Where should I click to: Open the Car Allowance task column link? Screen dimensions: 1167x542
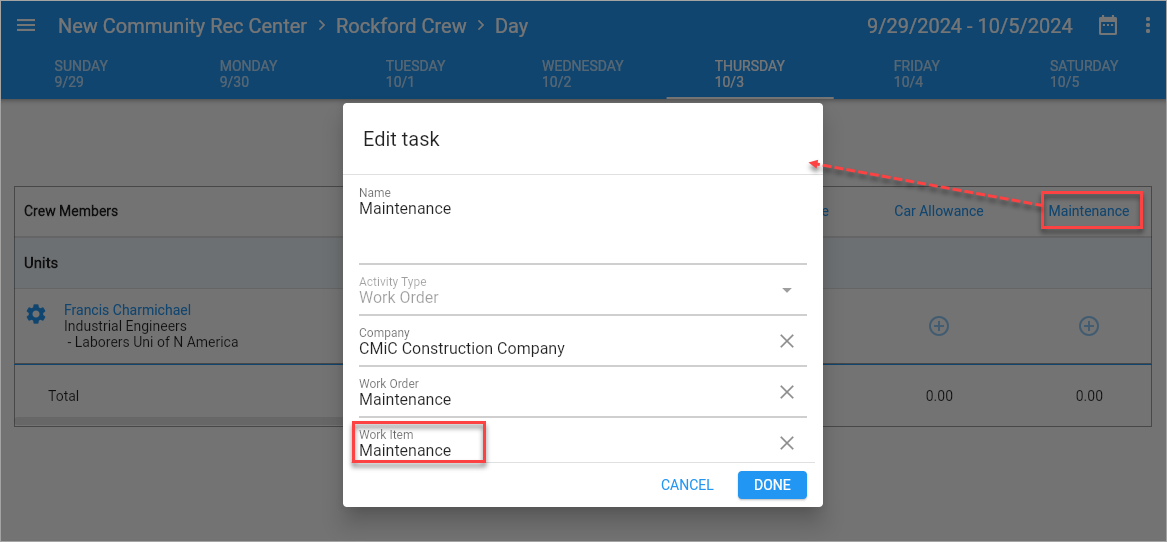pyautogui.click(x=939, y=211)
